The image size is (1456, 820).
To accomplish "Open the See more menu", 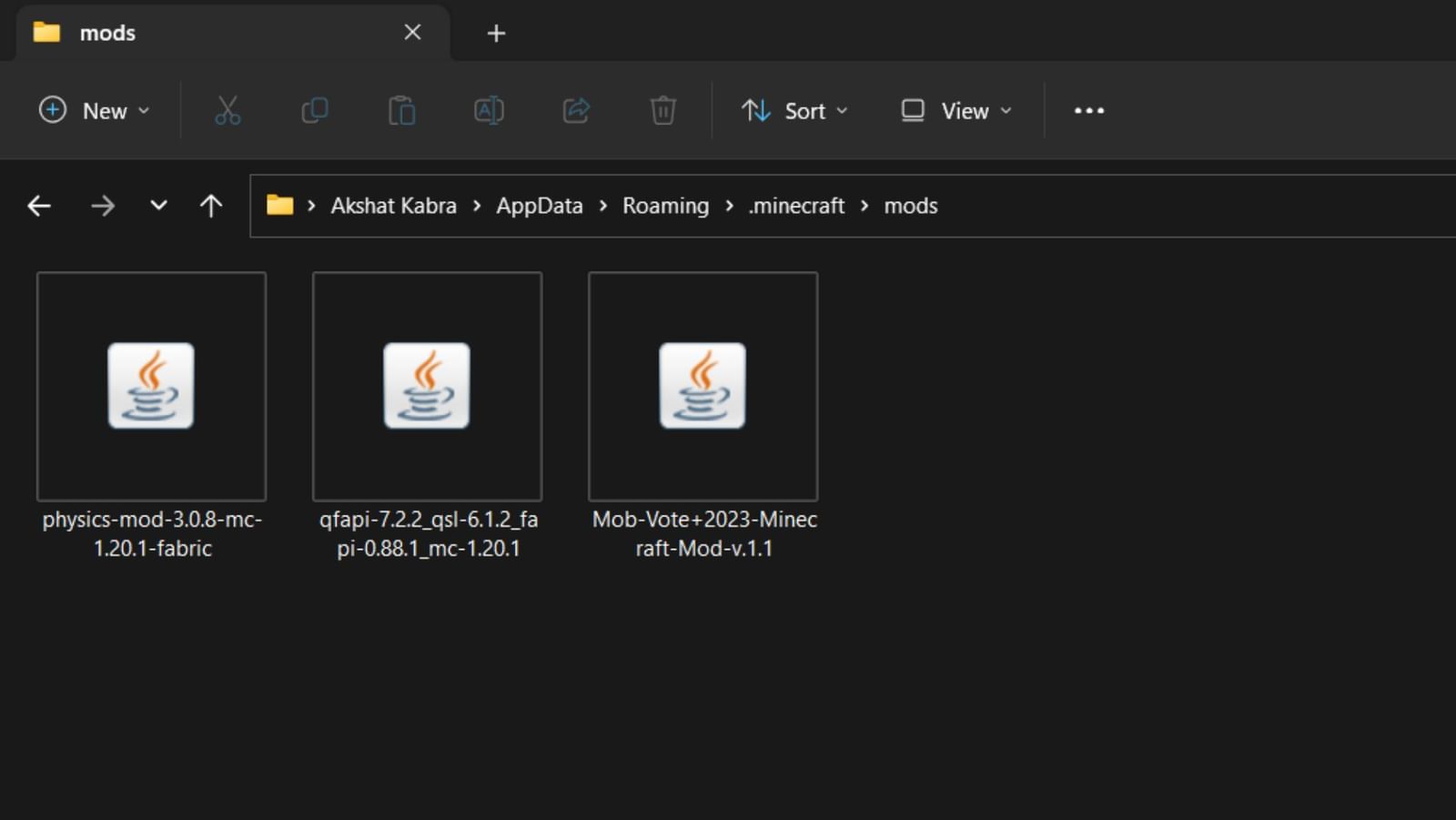I will coord(1088,110).
